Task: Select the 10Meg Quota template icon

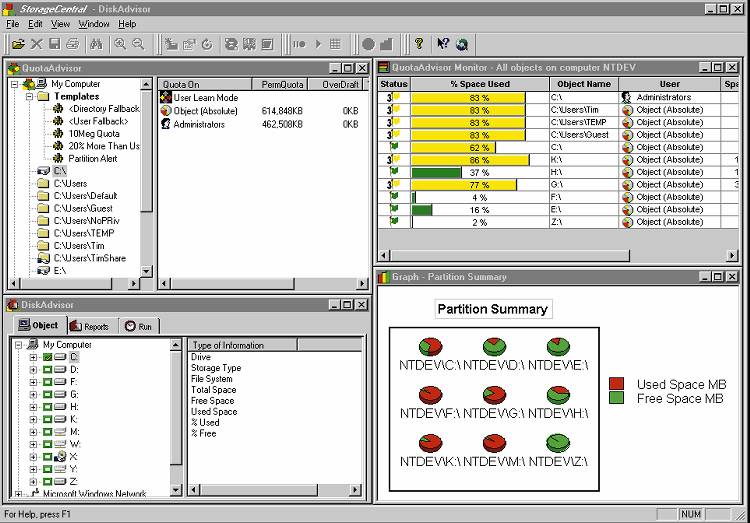Action: coord(58,133)
